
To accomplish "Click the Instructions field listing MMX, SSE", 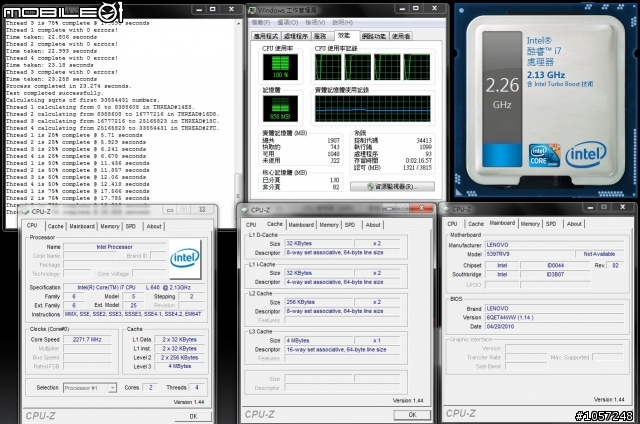I will tap(134, 314).
